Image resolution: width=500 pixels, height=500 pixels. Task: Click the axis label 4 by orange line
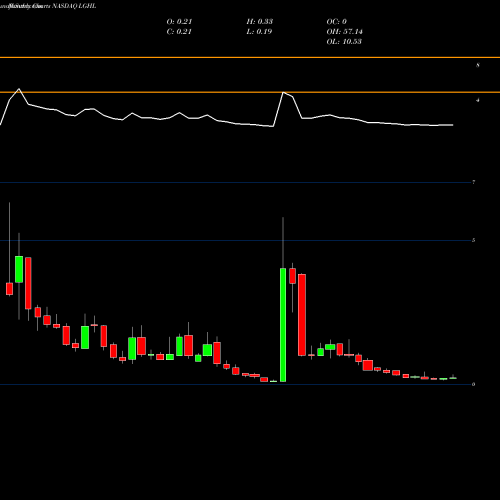click(478, 100)
